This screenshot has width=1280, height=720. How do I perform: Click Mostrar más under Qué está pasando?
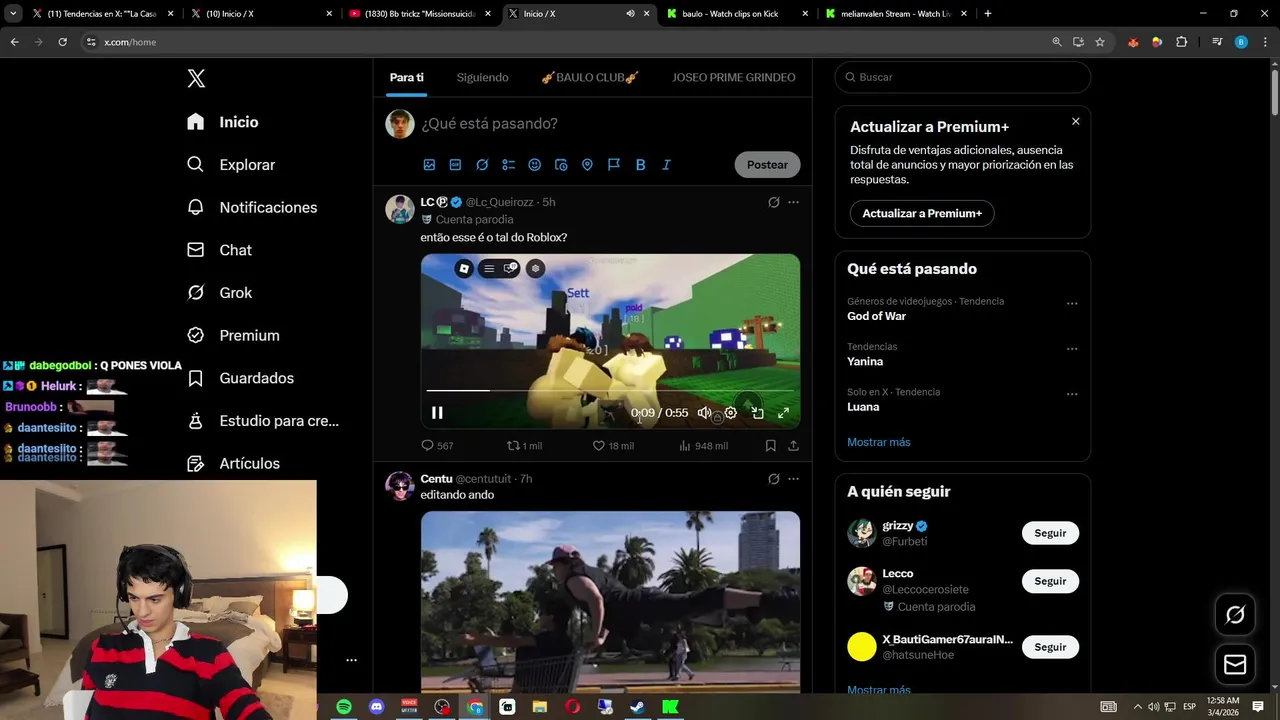(879, 442)
